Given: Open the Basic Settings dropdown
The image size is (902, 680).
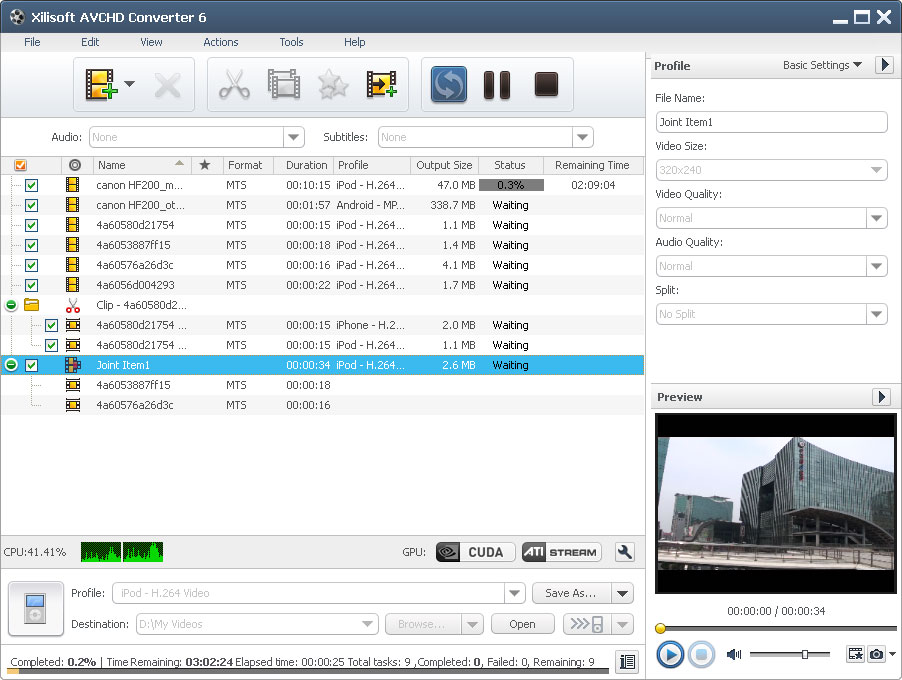Looking at the screenshot, I should (x=822, y=65).
